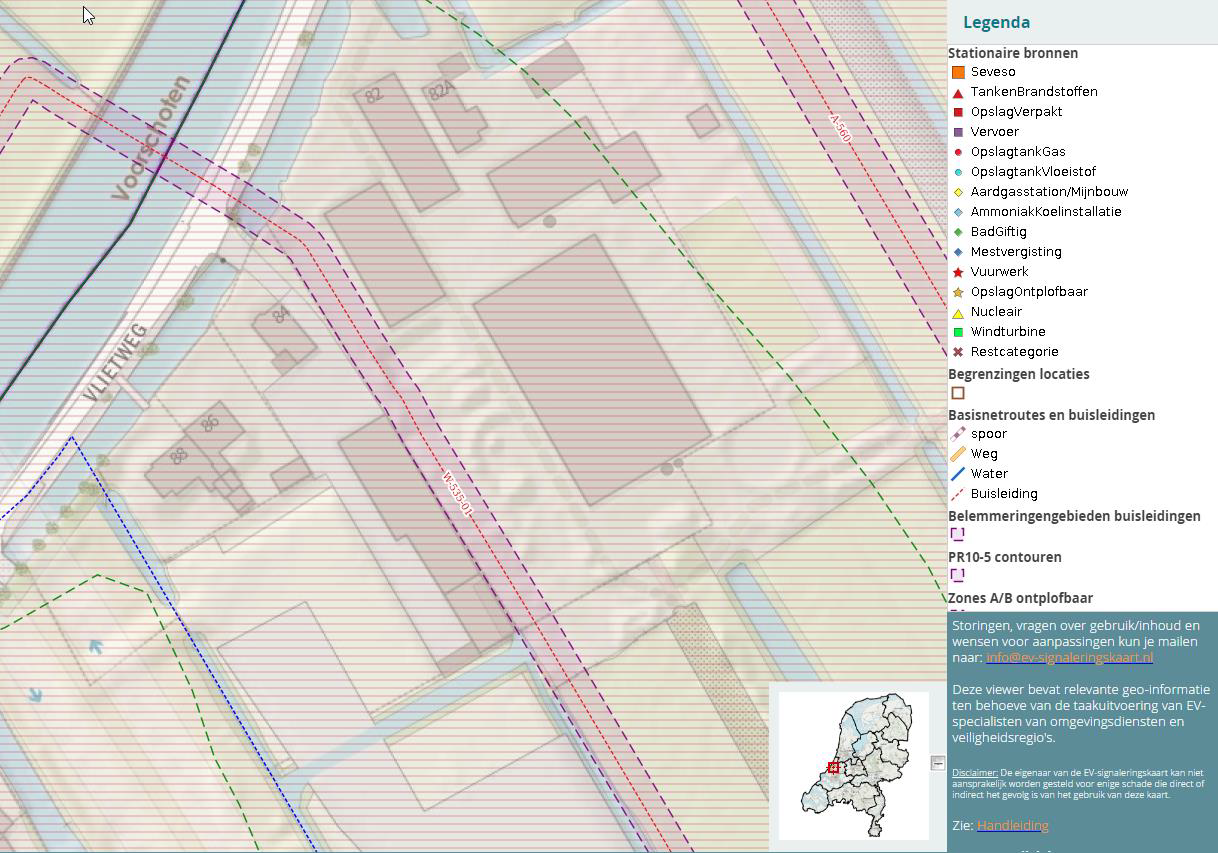Viewport: 1218px width, 853px height.
Task: Click the Weg line legend symbol
Action: pyautogui.click(x=958, y=454)
